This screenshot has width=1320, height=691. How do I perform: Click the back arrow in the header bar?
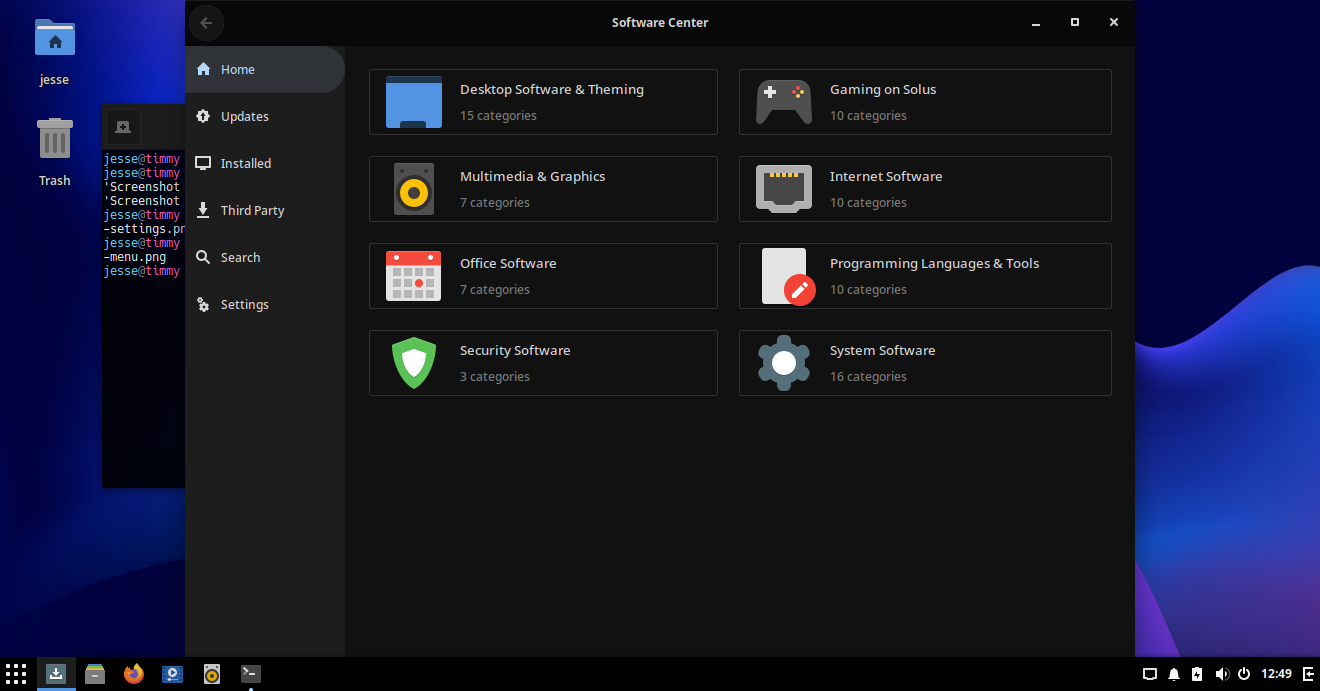(207, 23)
